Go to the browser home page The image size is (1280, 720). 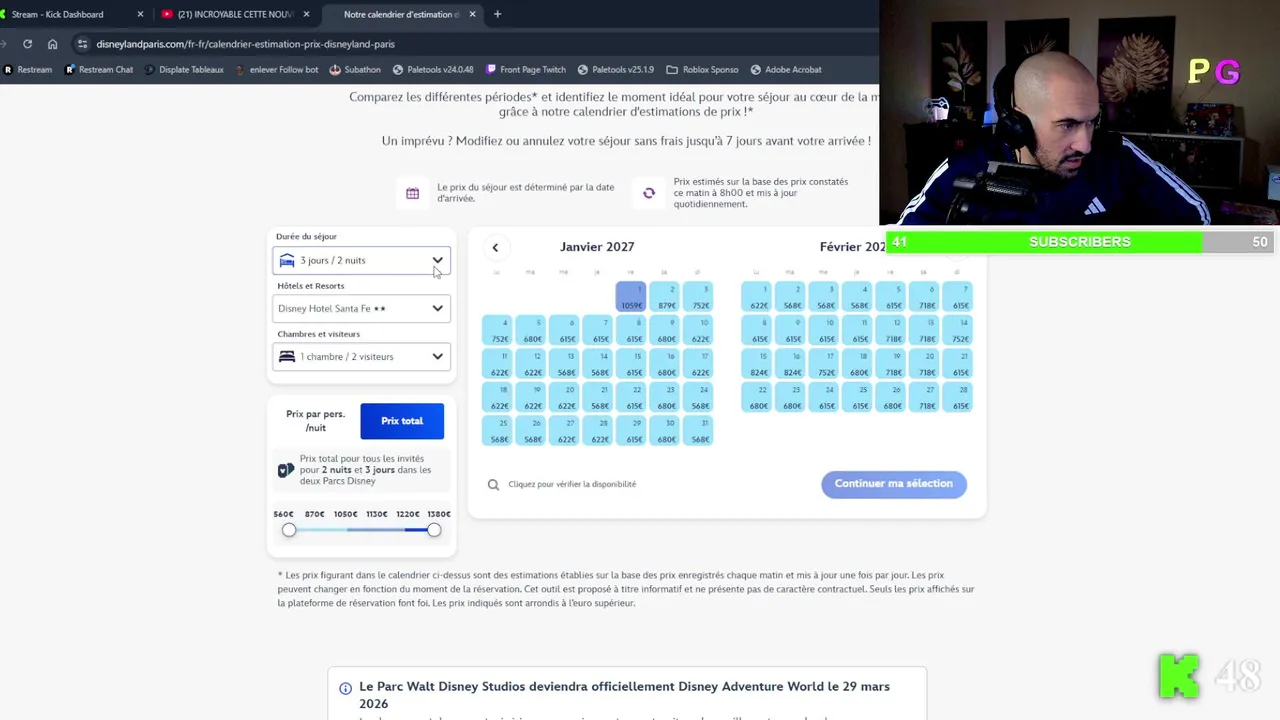[52, 44]
